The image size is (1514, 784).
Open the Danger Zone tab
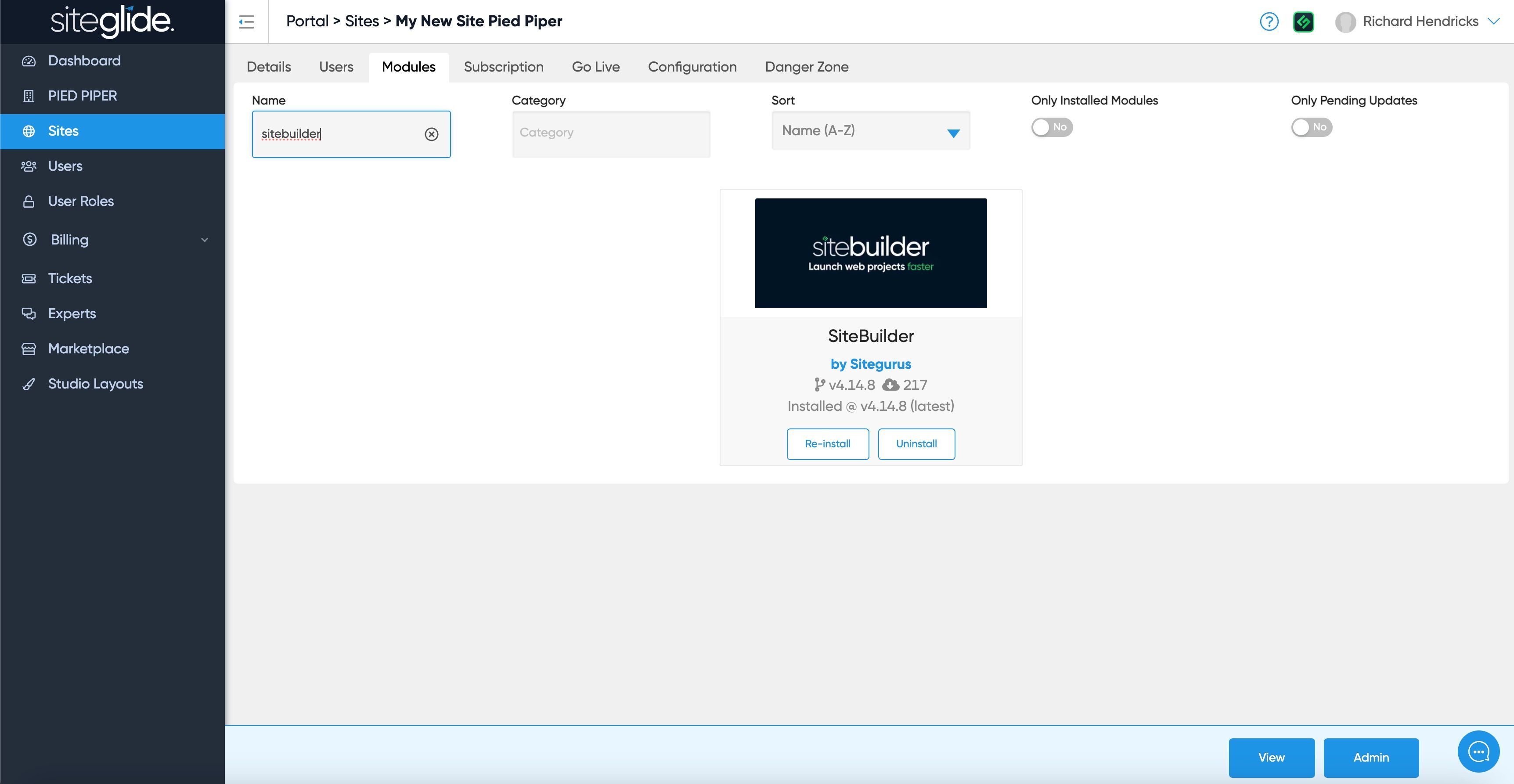(x=806, y=67)
